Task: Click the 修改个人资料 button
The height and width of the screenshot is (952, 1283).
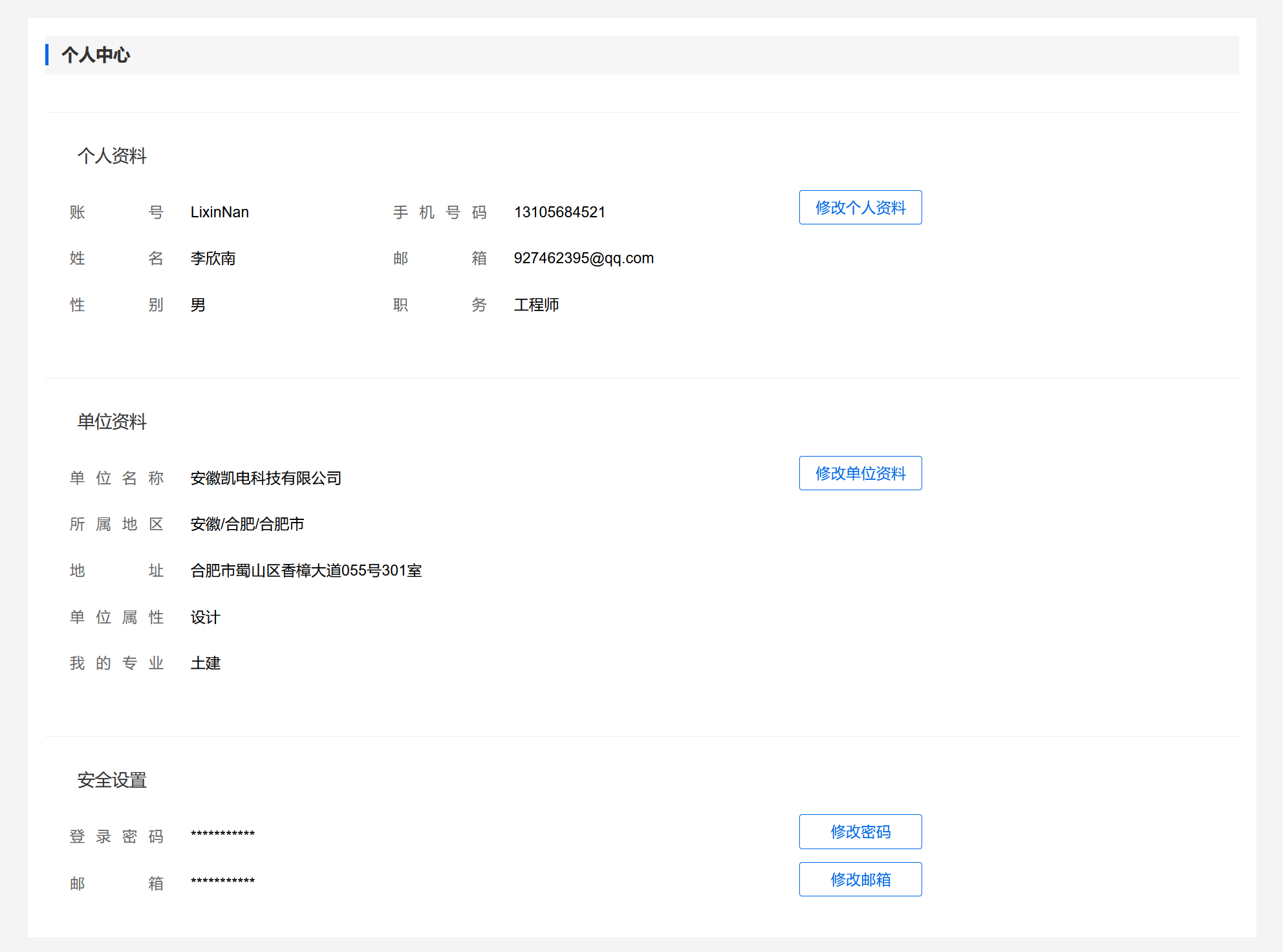Action: point(860,208)
